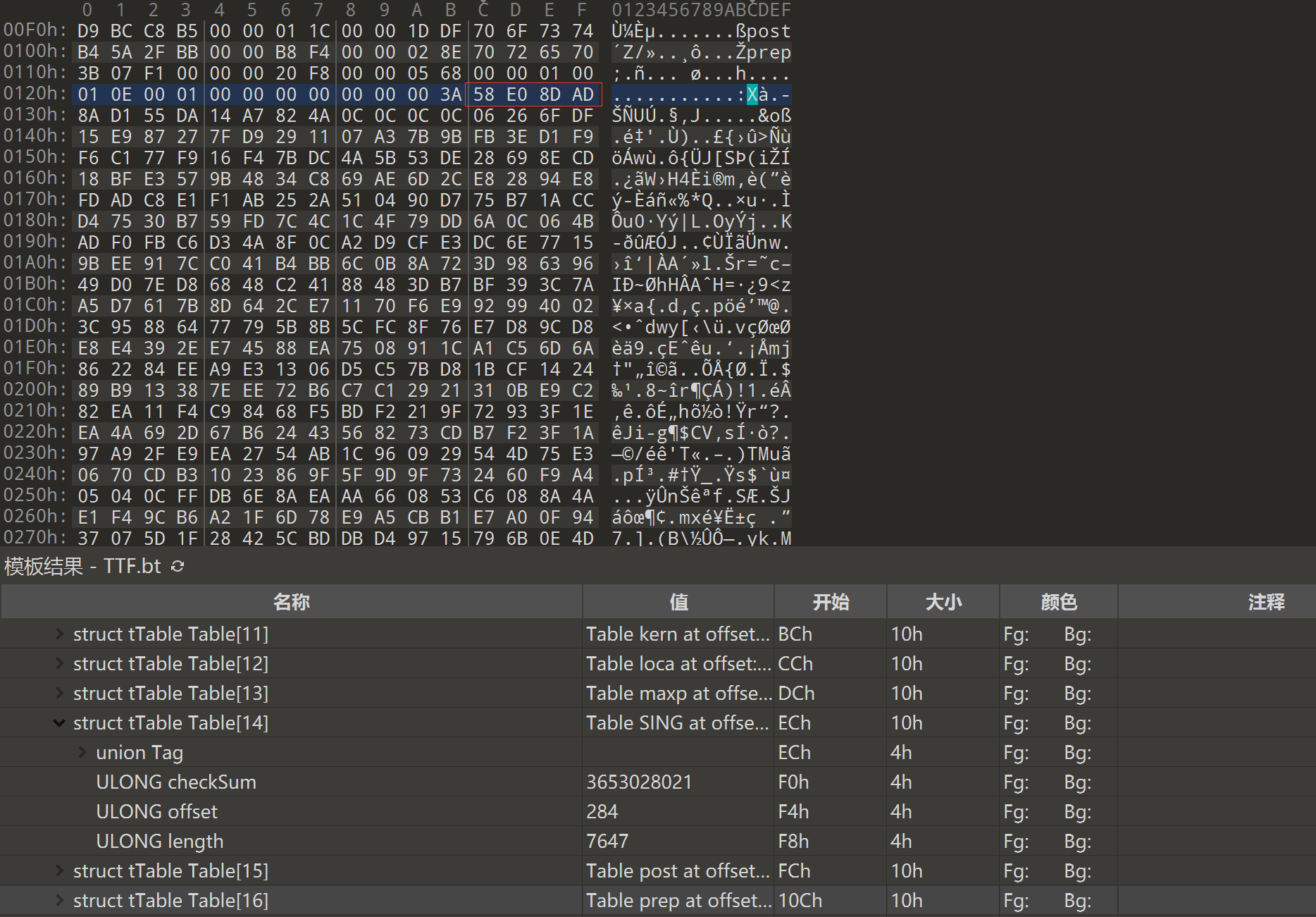The width and height of the screenshot is (1316, 917).
Task: Click the 模板结果 - TTF.bt panel title
Action: coord(82,566)
